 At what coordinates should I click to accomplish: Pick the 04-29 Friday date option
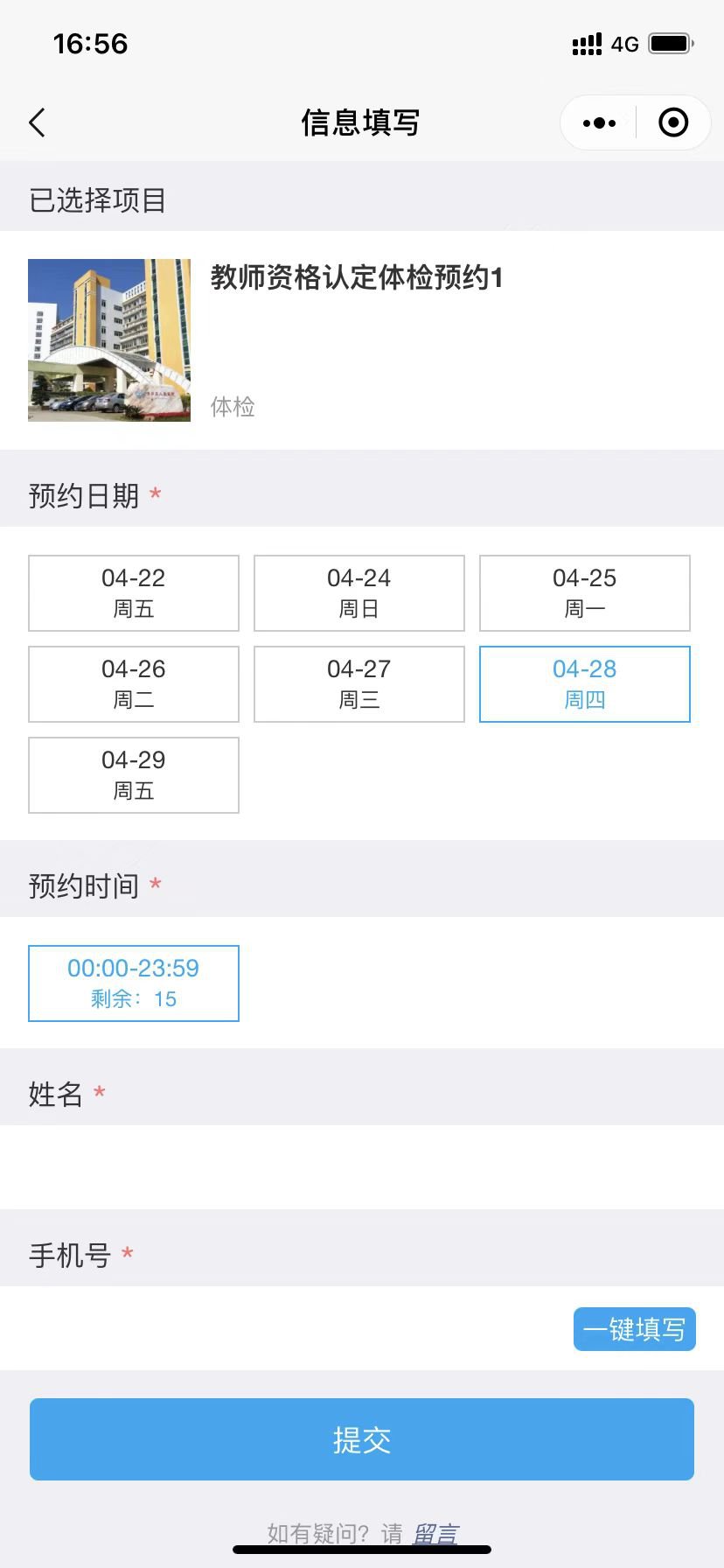tap(134, 775)
